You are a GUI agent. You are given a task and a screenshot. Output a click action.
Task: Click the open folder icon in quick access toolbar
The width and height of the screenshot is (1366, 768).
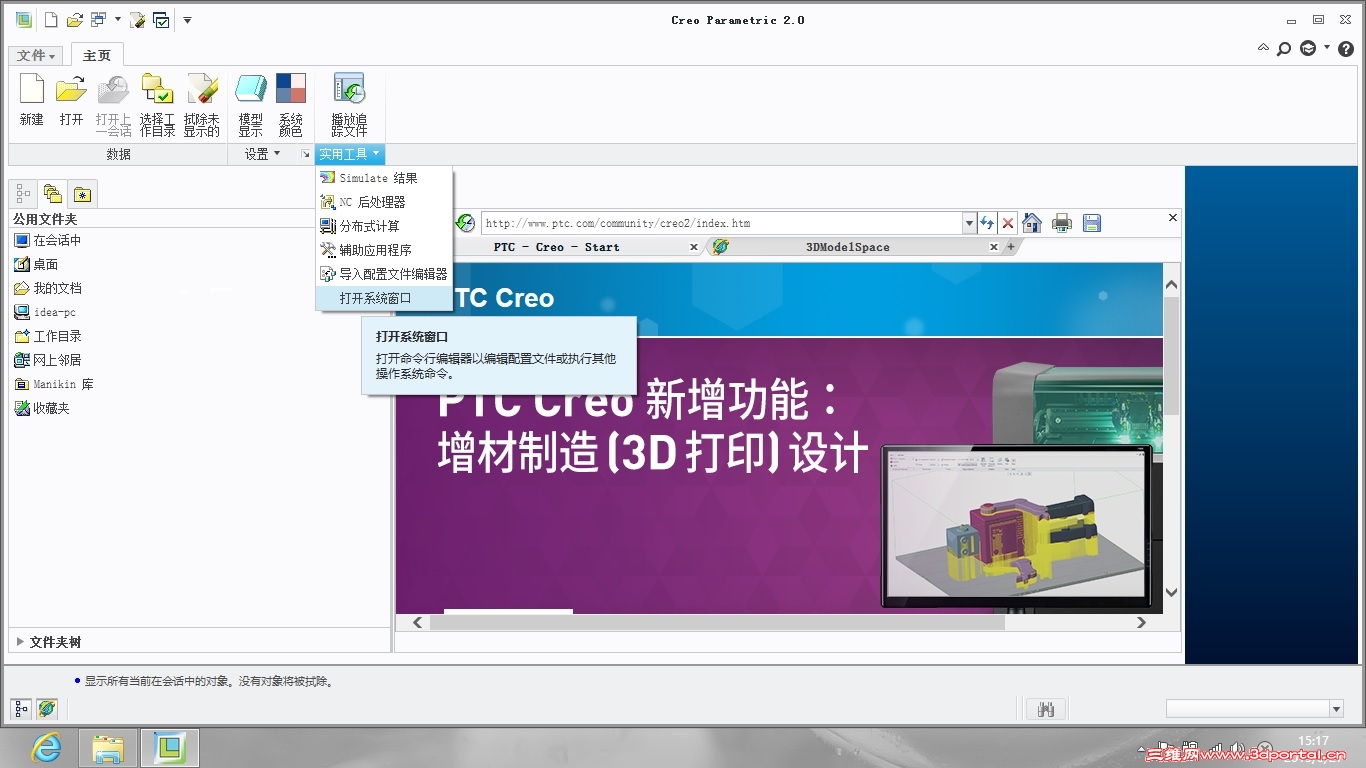pyautogui.click(x=75, y=20)
